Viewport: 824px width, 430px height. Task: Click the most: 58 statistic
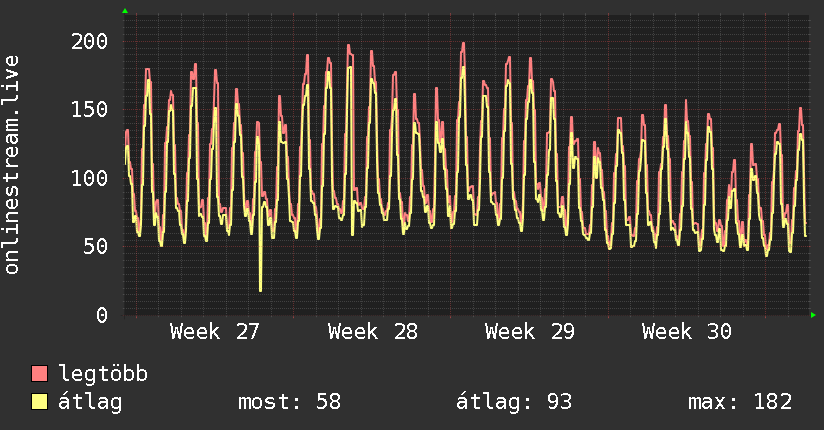point(290,402)
